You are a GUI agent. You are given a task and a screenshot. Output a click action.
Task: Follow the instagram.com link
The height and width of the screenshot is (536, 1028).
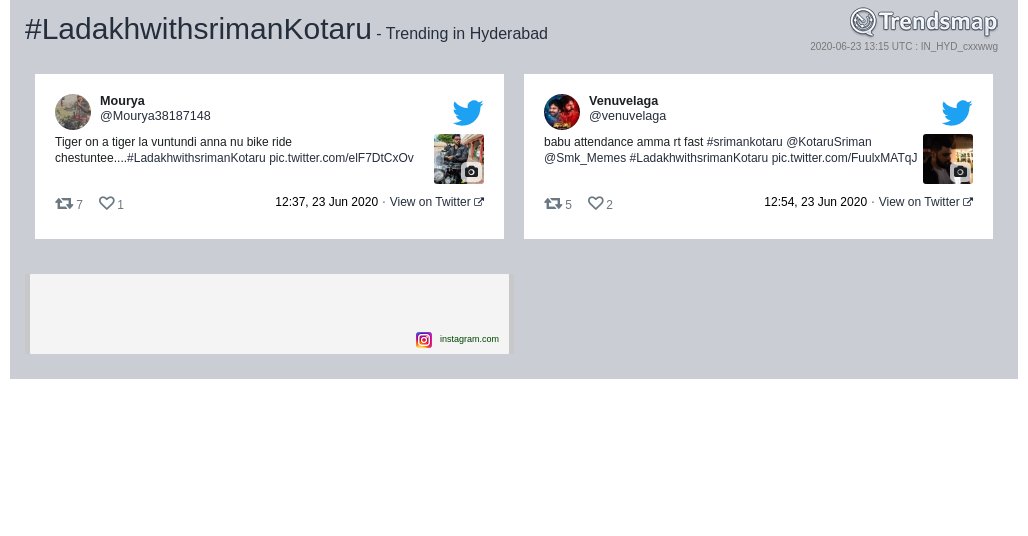point(469,339)
